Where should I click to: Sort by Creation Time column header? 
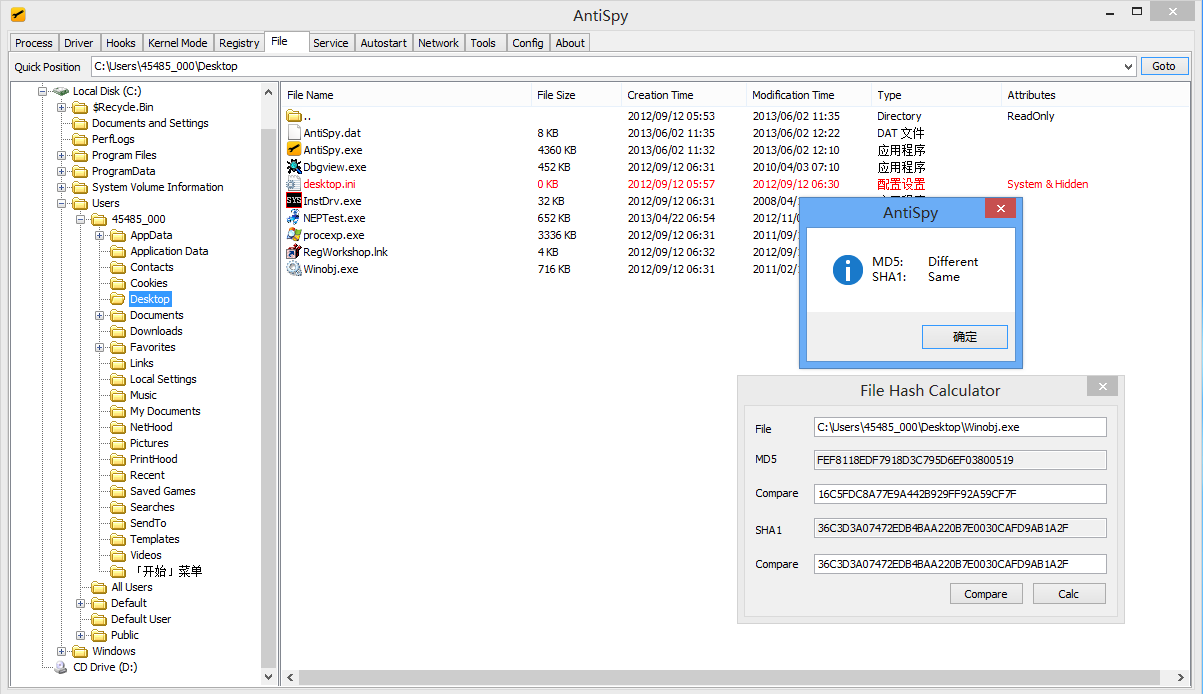[684, 95]
